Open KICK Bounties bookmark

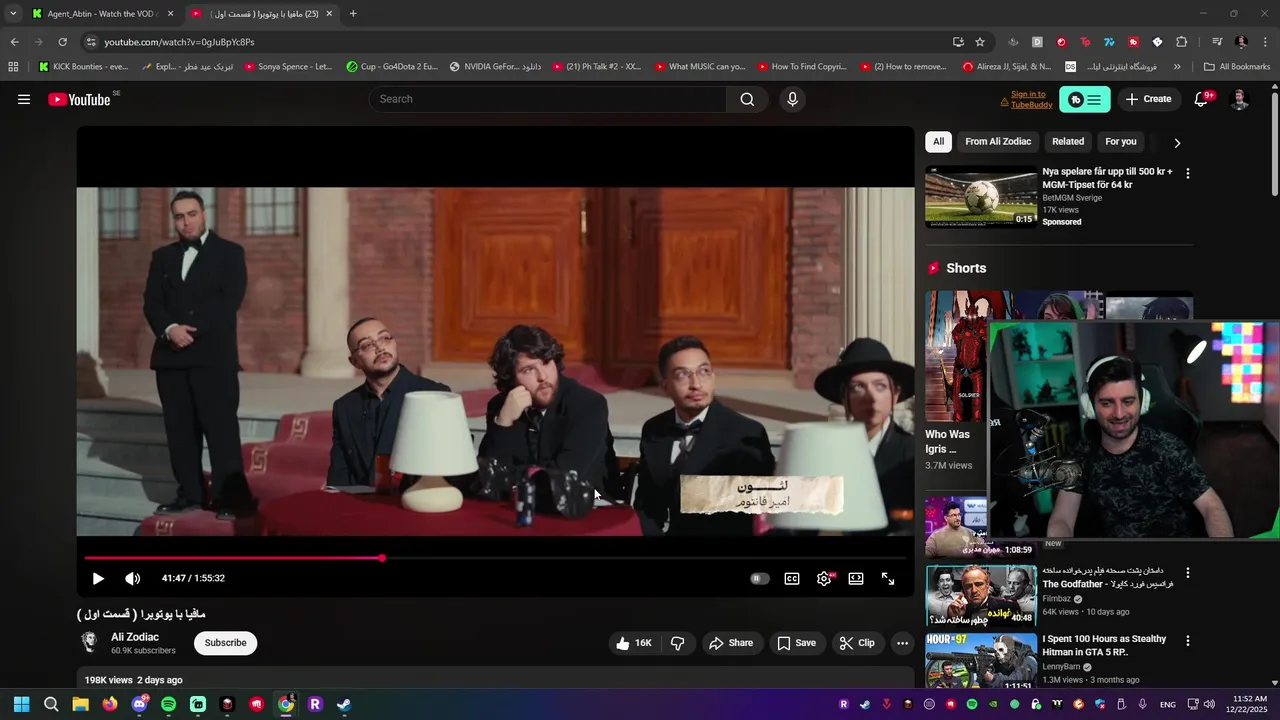[x=83, y=67]
